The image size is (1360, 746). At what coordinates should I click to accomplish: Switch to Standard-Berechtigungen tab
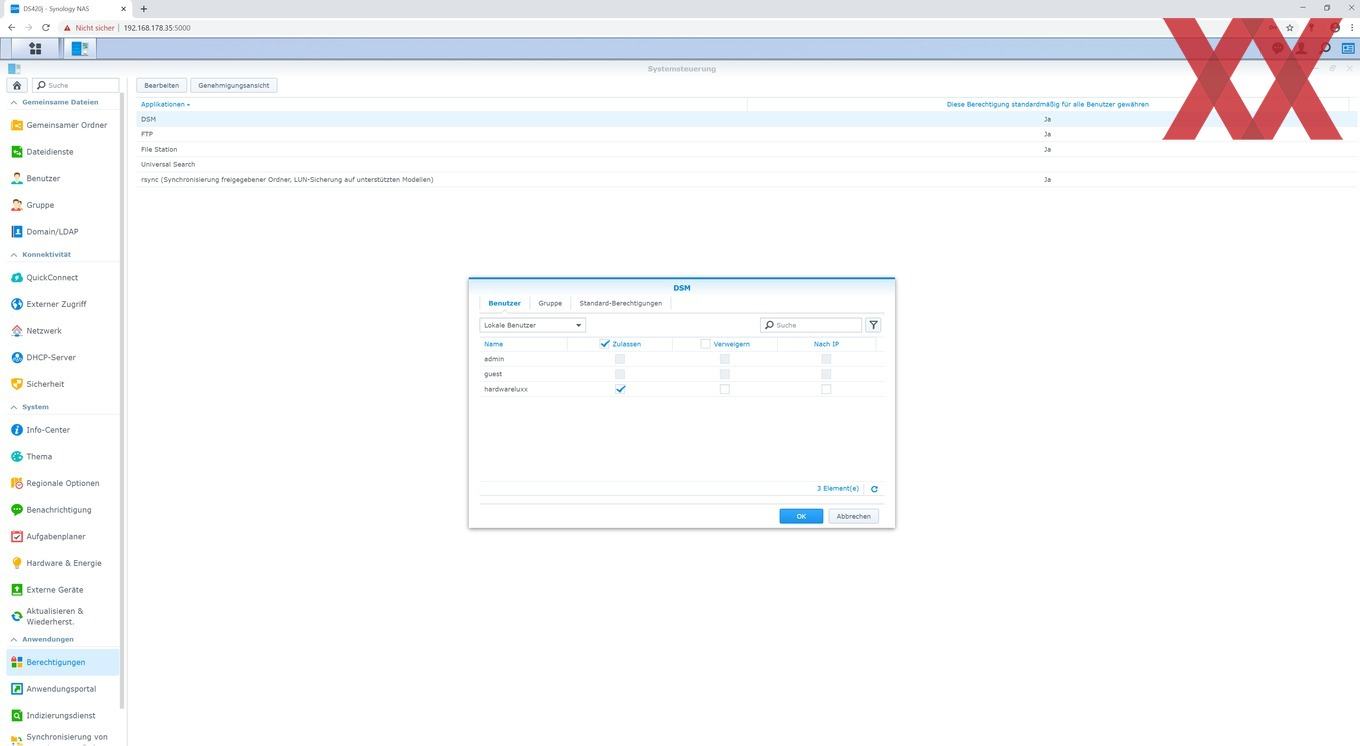(620, 303)
